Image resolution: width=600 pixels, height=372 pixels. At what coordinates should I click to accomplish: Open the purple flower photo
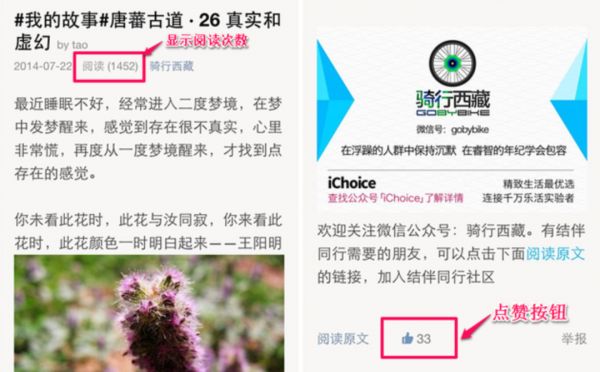click(149, 313)
